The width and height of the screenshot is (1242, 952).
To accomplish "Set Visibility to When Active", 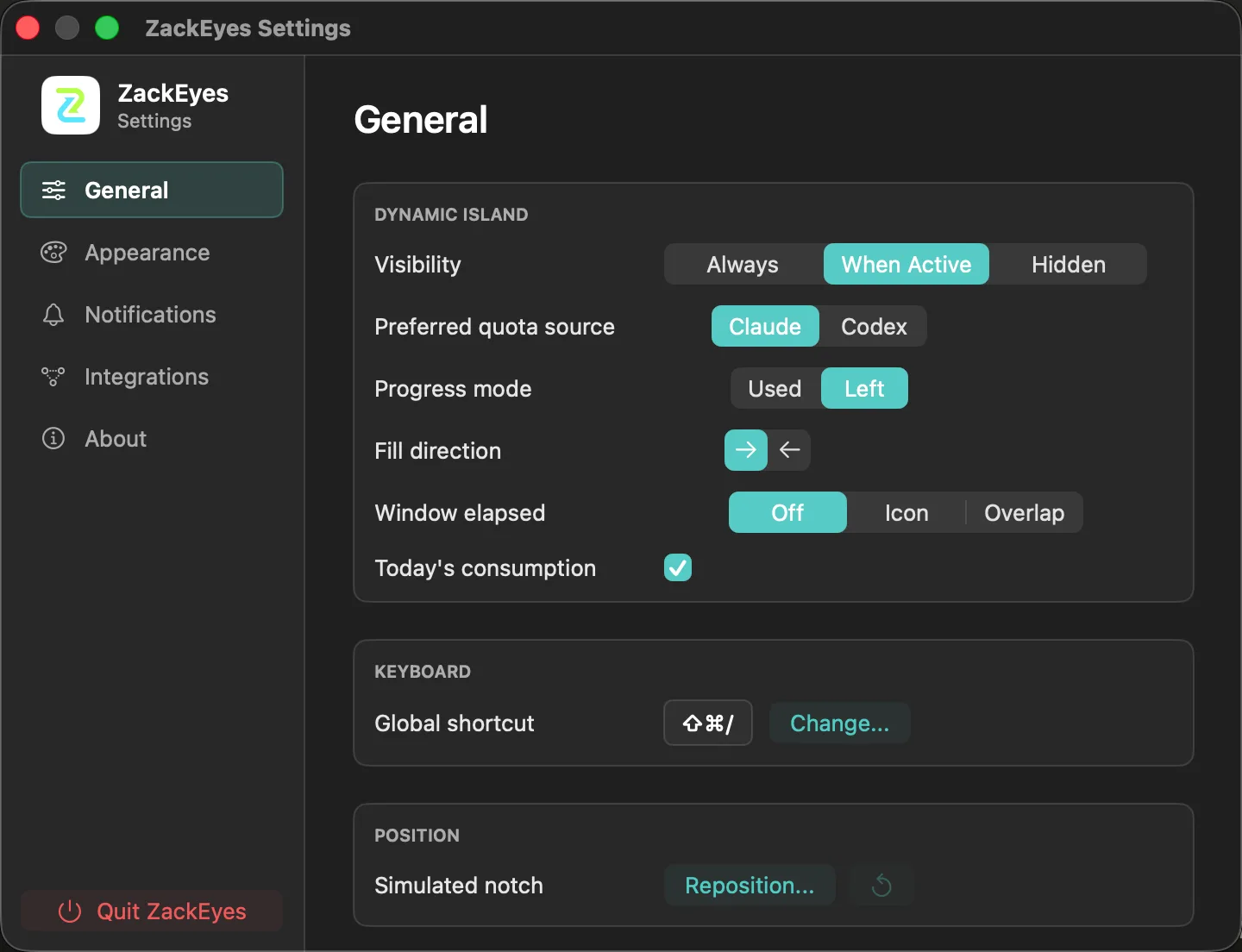I will (906, 264).
